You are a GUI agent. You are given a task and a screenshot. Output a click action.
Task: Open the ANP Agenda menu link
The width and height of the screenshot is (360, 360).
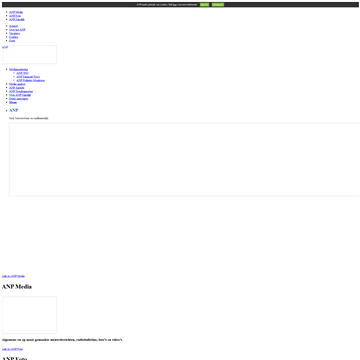click(x=17, y=88)
